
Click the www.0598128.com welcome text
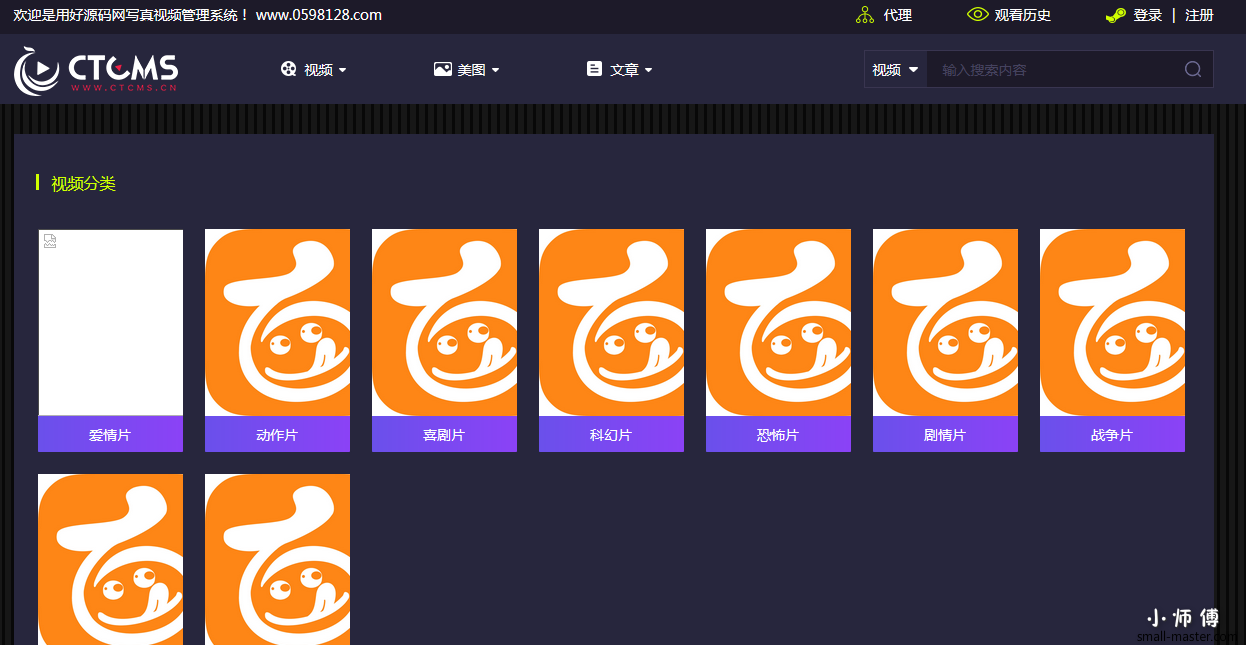[319, 15]
